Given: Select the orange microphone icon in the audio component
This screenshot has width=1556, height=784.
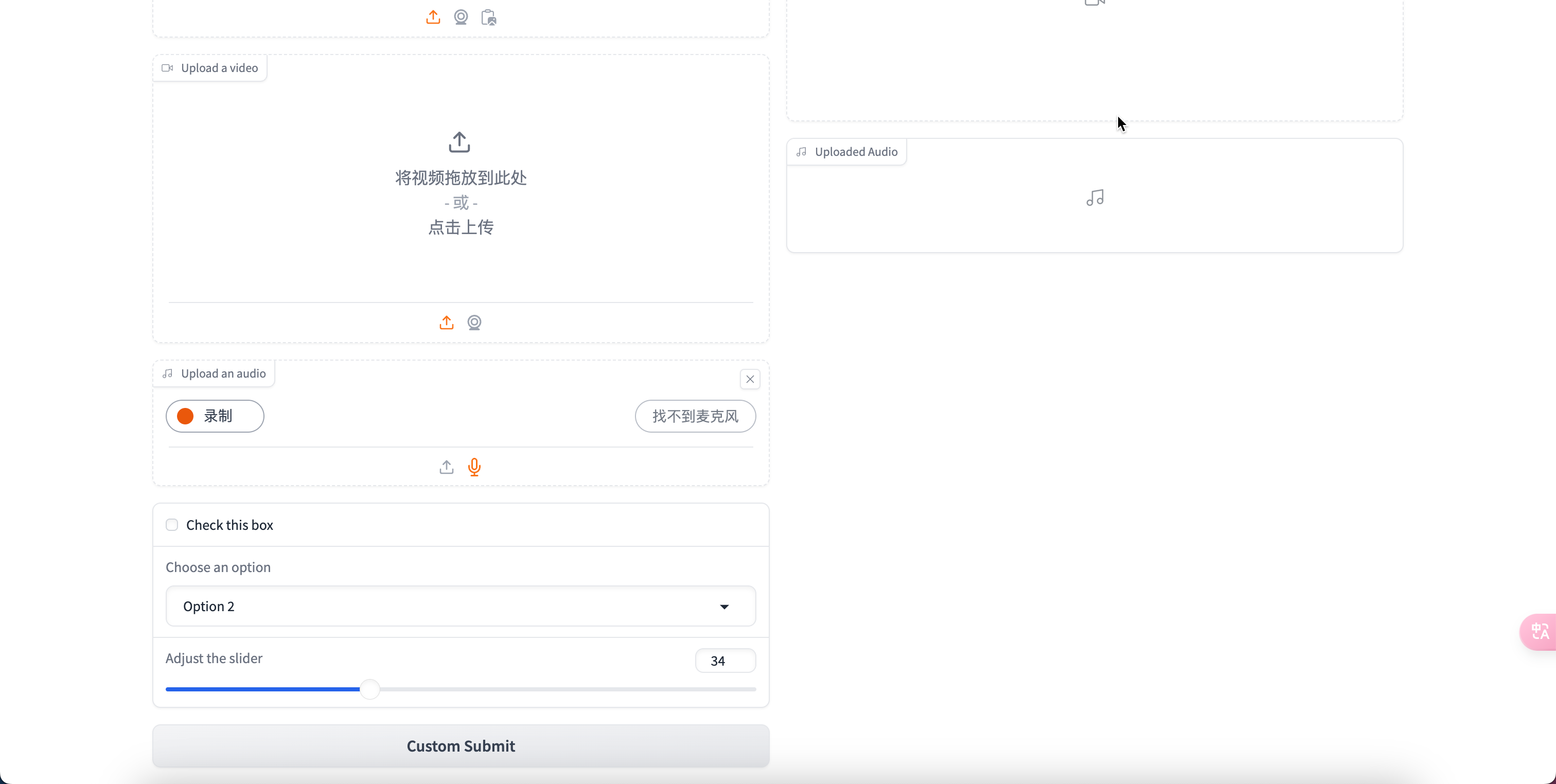Looking at the screenshot, I should (x=474, y=467).
